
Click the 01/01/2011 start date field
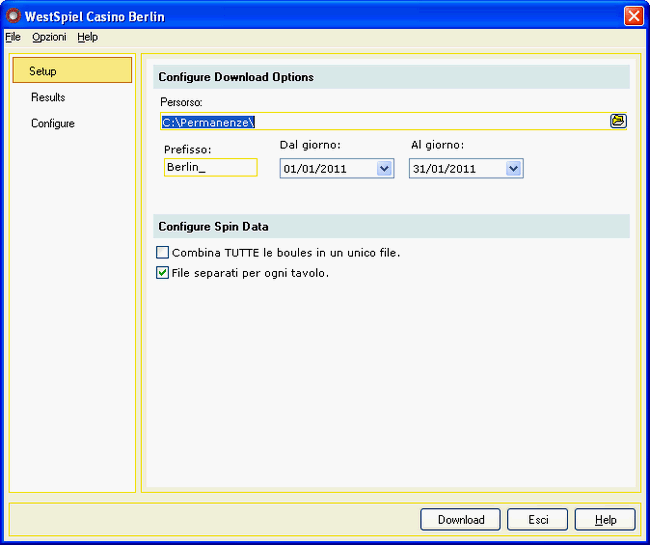(328, 169)
